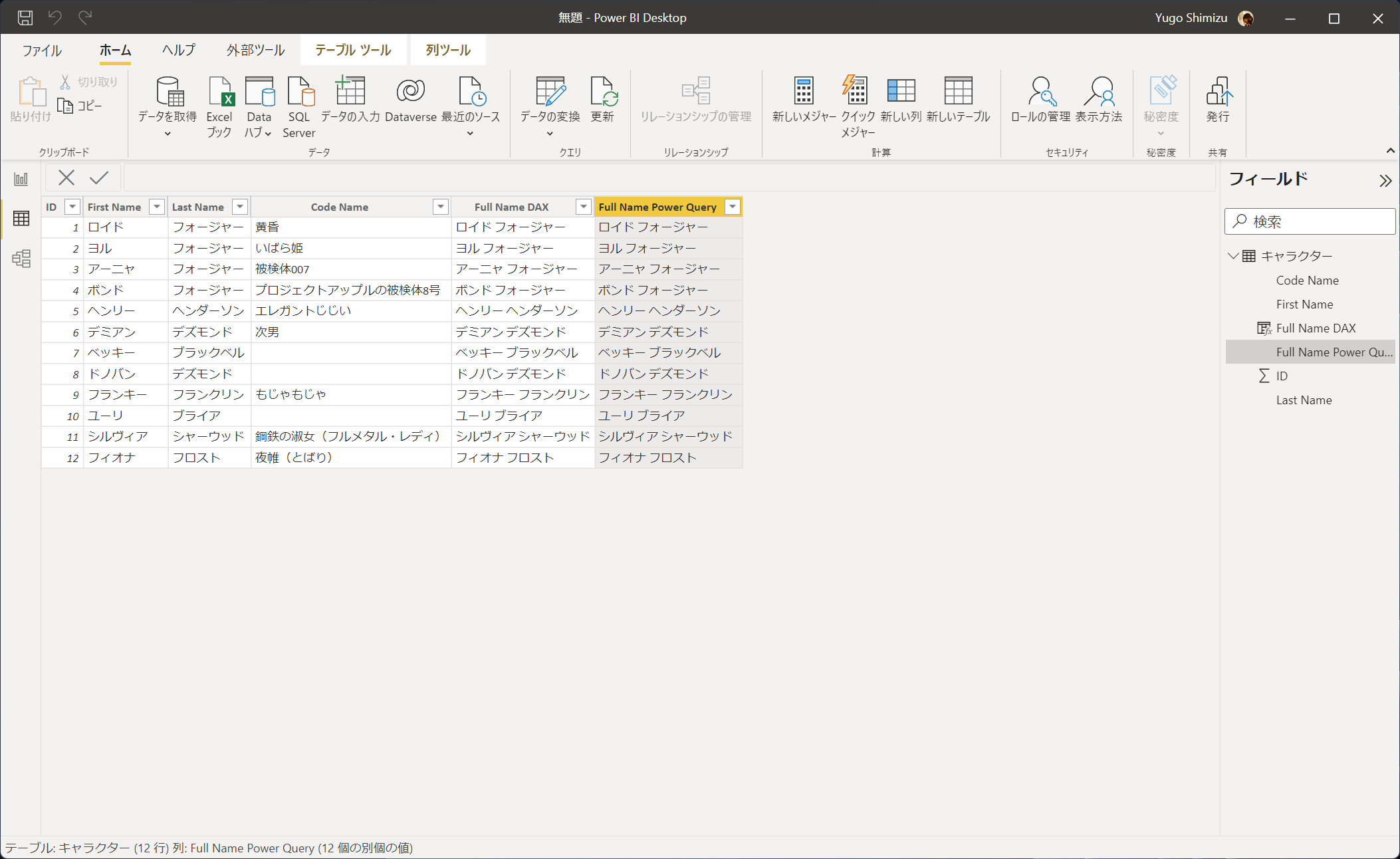Collapse the フィールド pane
The width and height of the screenshot is (1400, 859).
click(1385, 181)
